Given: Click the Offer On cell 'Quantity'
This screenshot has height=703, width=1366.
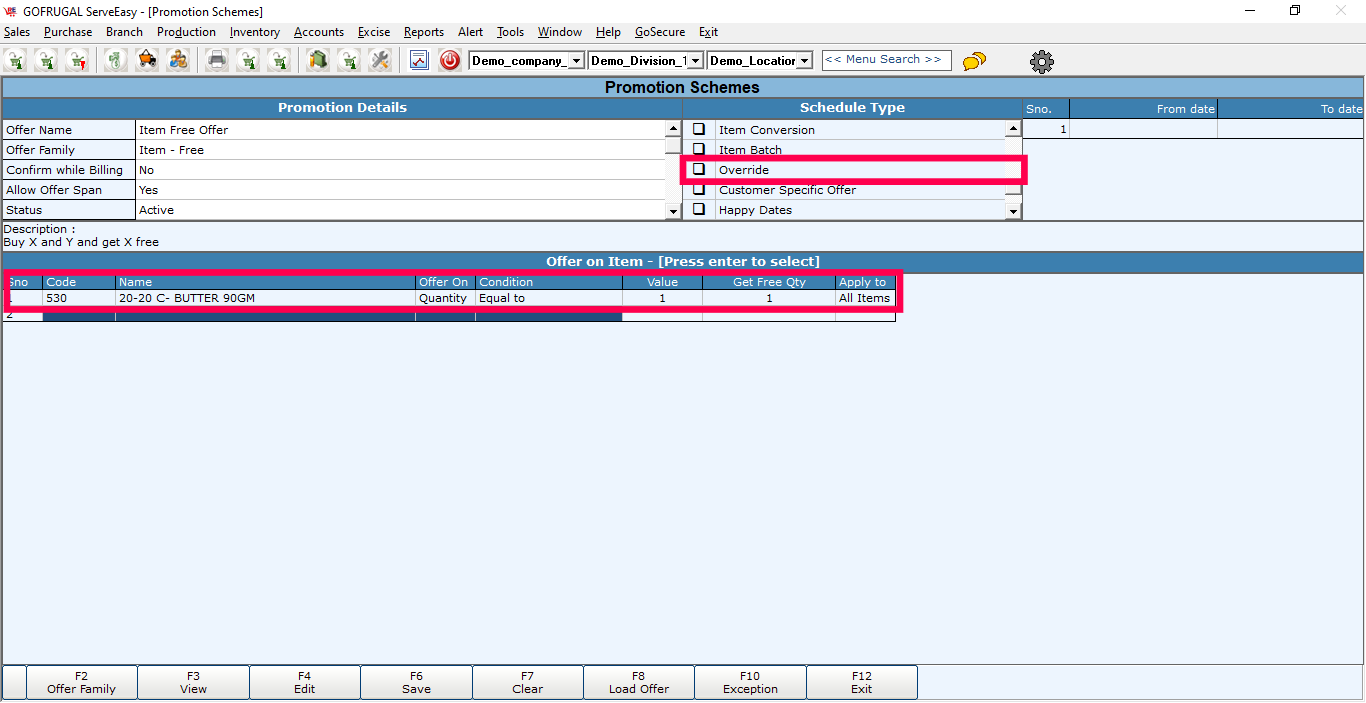Looking at the screenshot, I should 446,298.
